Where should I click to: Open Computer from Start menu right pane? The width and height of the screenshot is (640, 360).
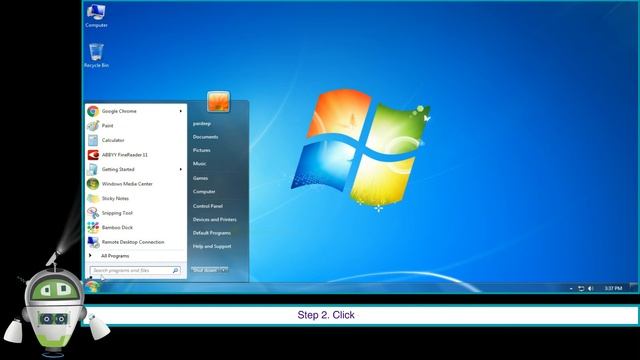click(204, 191)
